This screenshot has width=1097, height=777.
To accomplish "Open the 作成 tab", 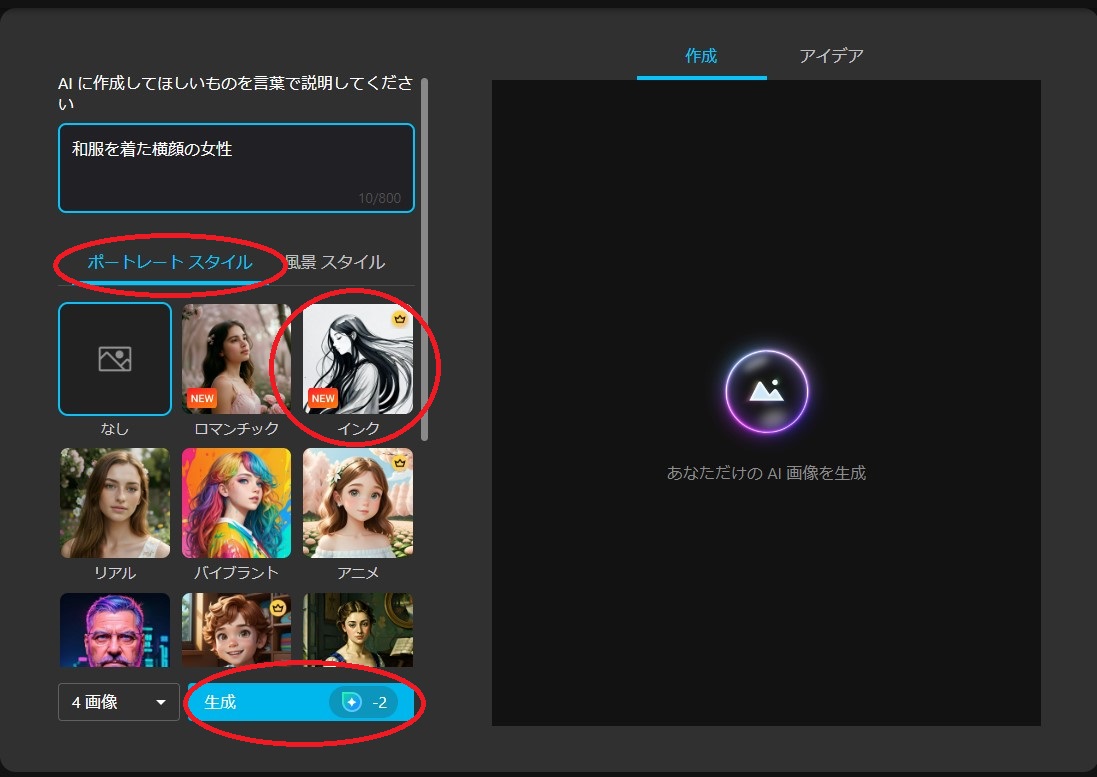I will coord(701,56).
